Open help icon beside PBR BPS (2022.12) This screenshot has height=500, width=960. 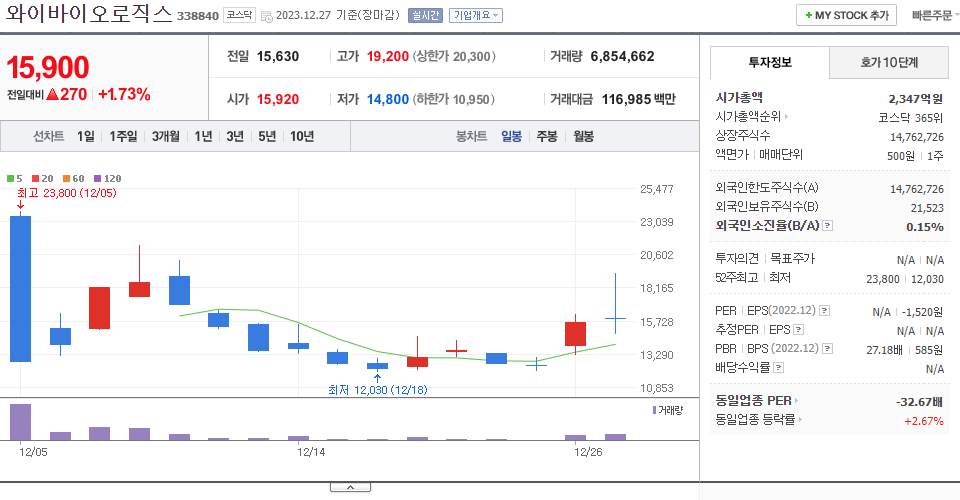coord(827,349)
